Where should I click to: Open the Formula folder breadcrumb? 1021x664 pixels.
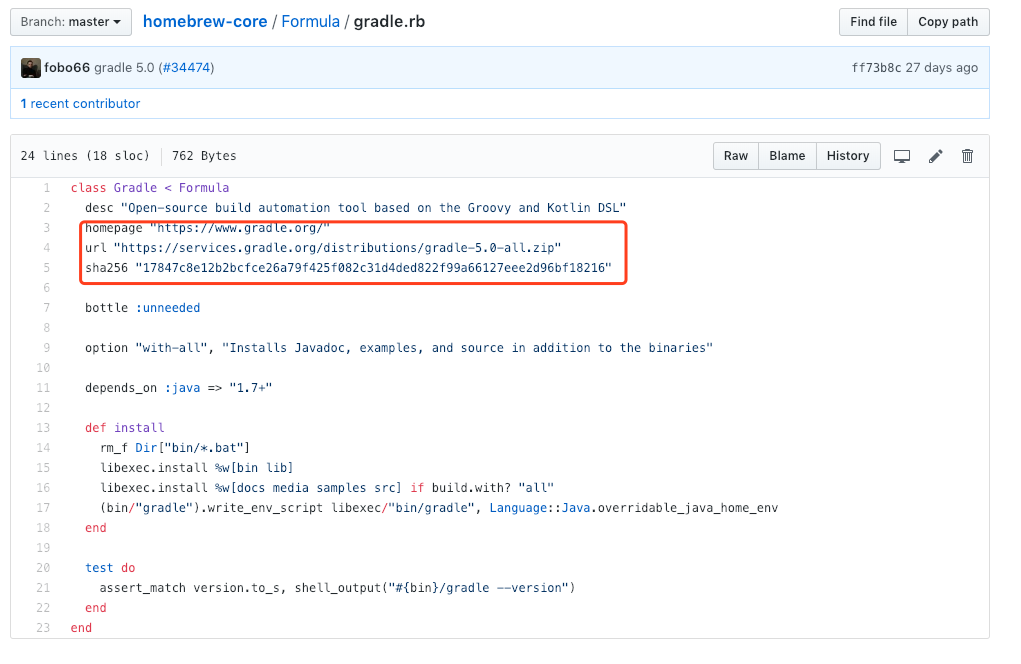[x=311, y=21]
